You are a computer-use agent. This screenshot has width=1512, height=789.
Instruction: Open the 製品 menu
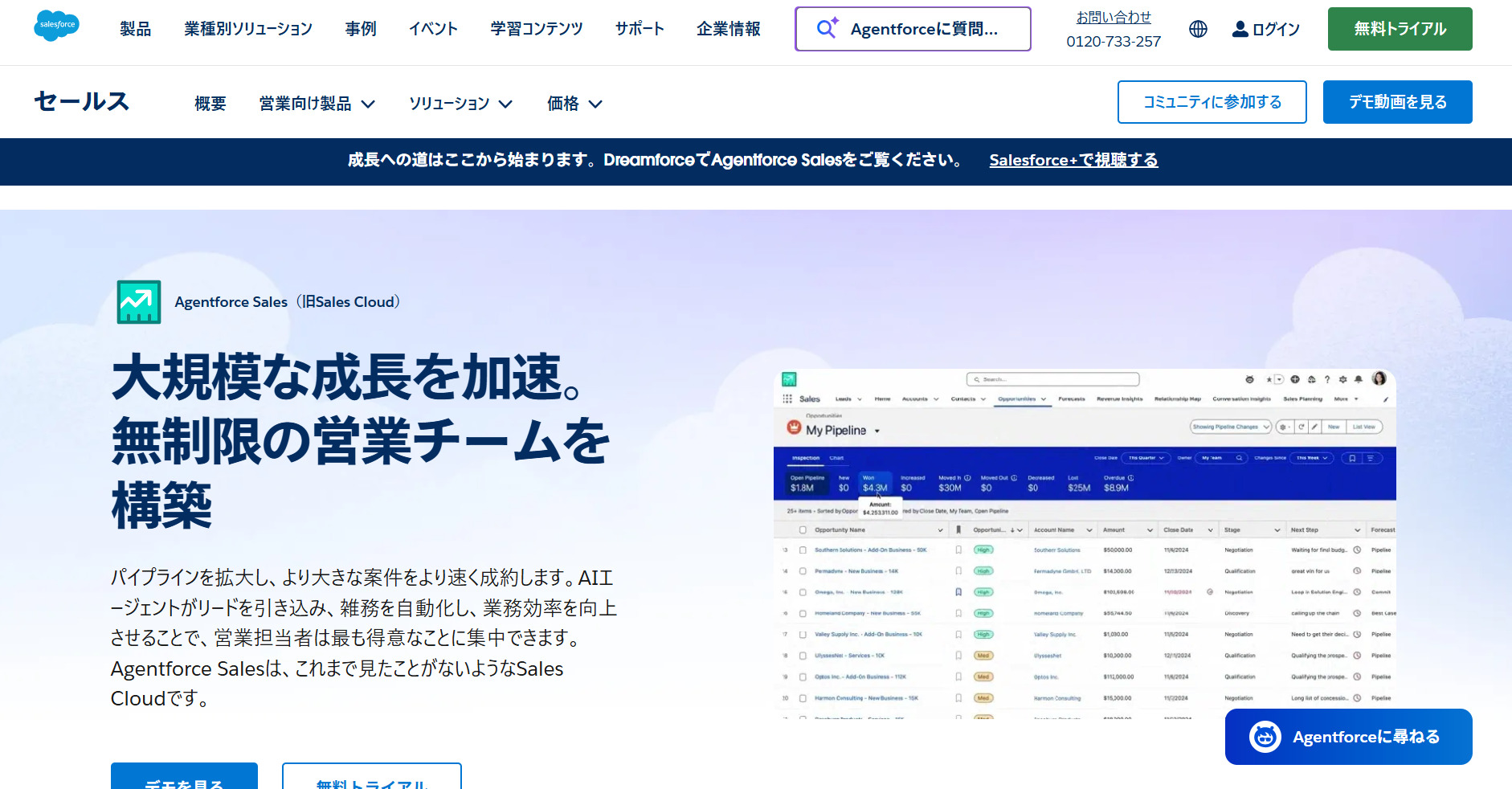pos(134,28)
